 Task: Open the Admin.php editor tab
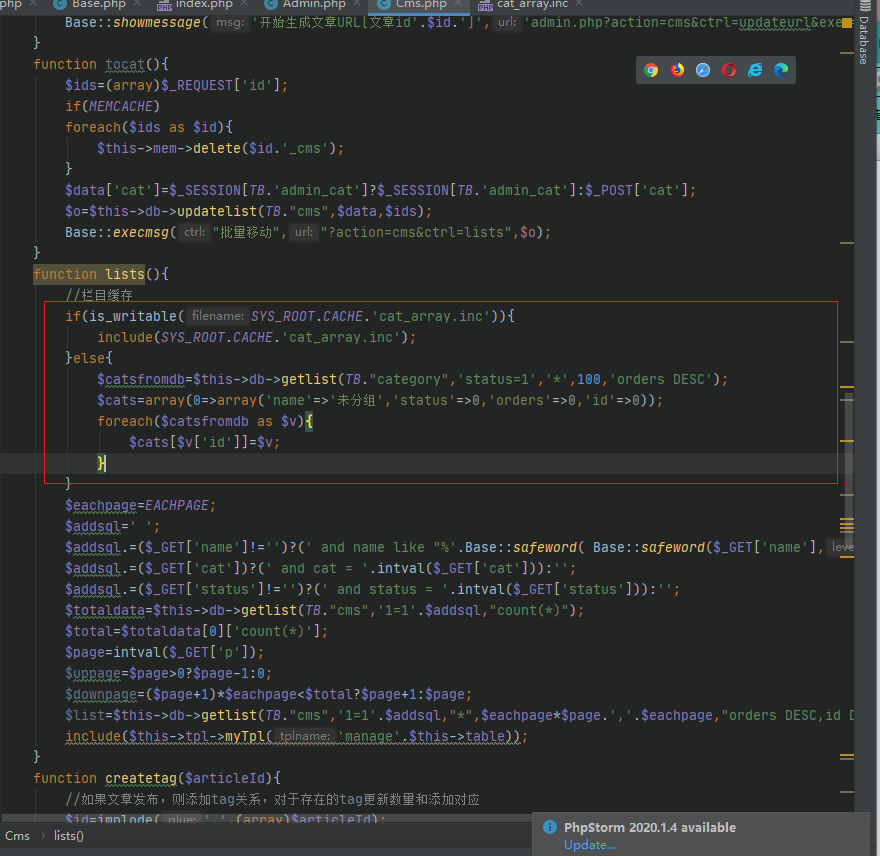312,4
